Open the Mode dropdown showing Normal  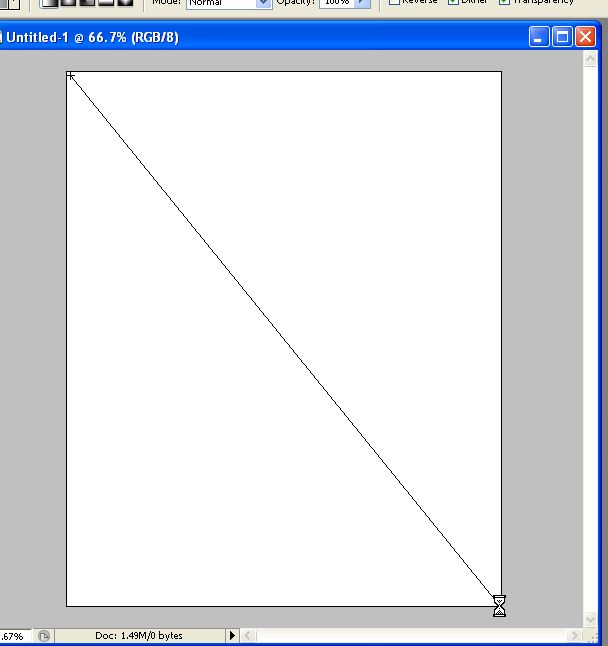pyautogui.click(x=229, y=3)
